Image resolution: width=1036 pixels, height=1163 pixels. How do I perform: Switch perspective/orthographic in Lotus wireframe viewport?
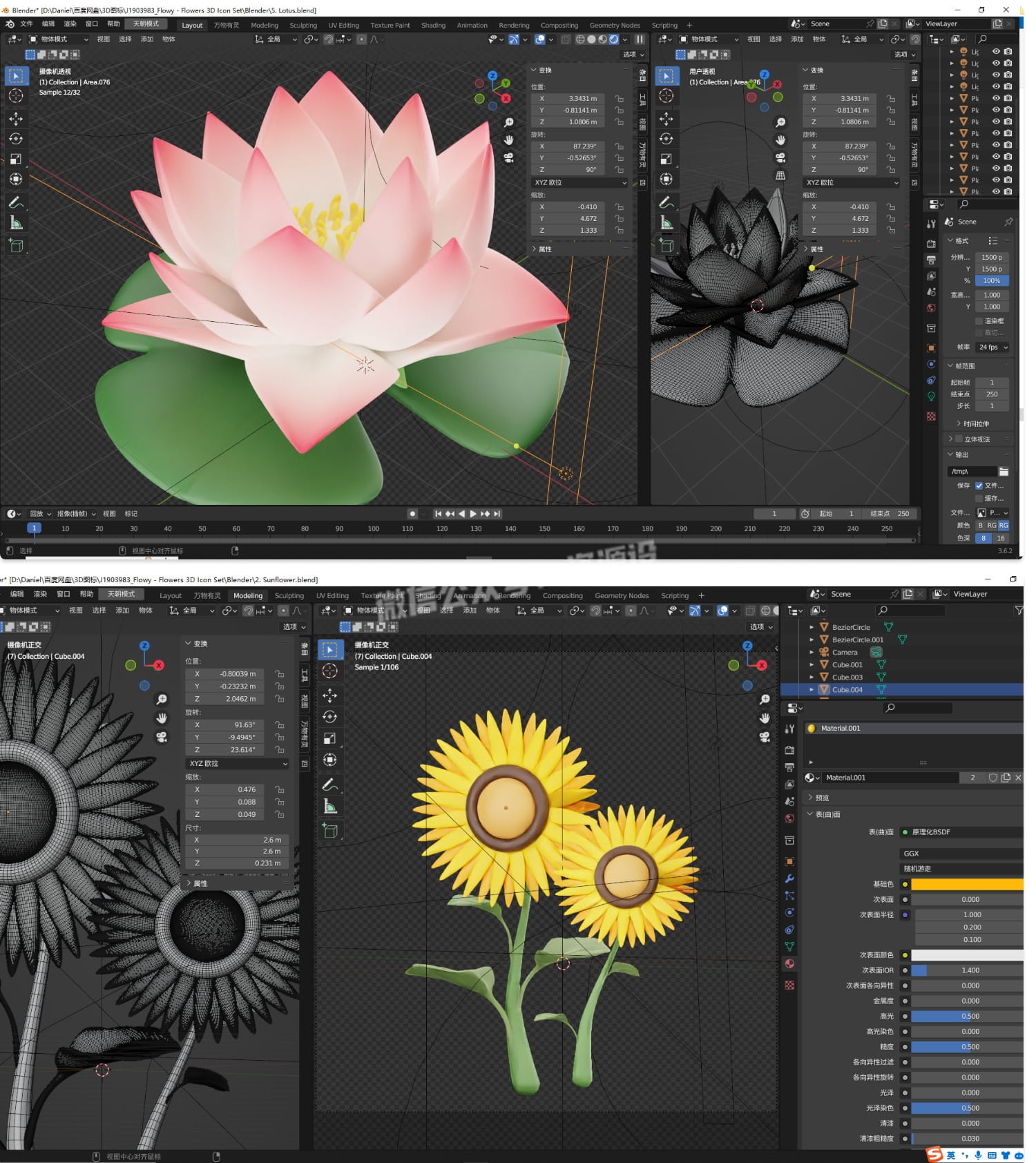(780, 175)
